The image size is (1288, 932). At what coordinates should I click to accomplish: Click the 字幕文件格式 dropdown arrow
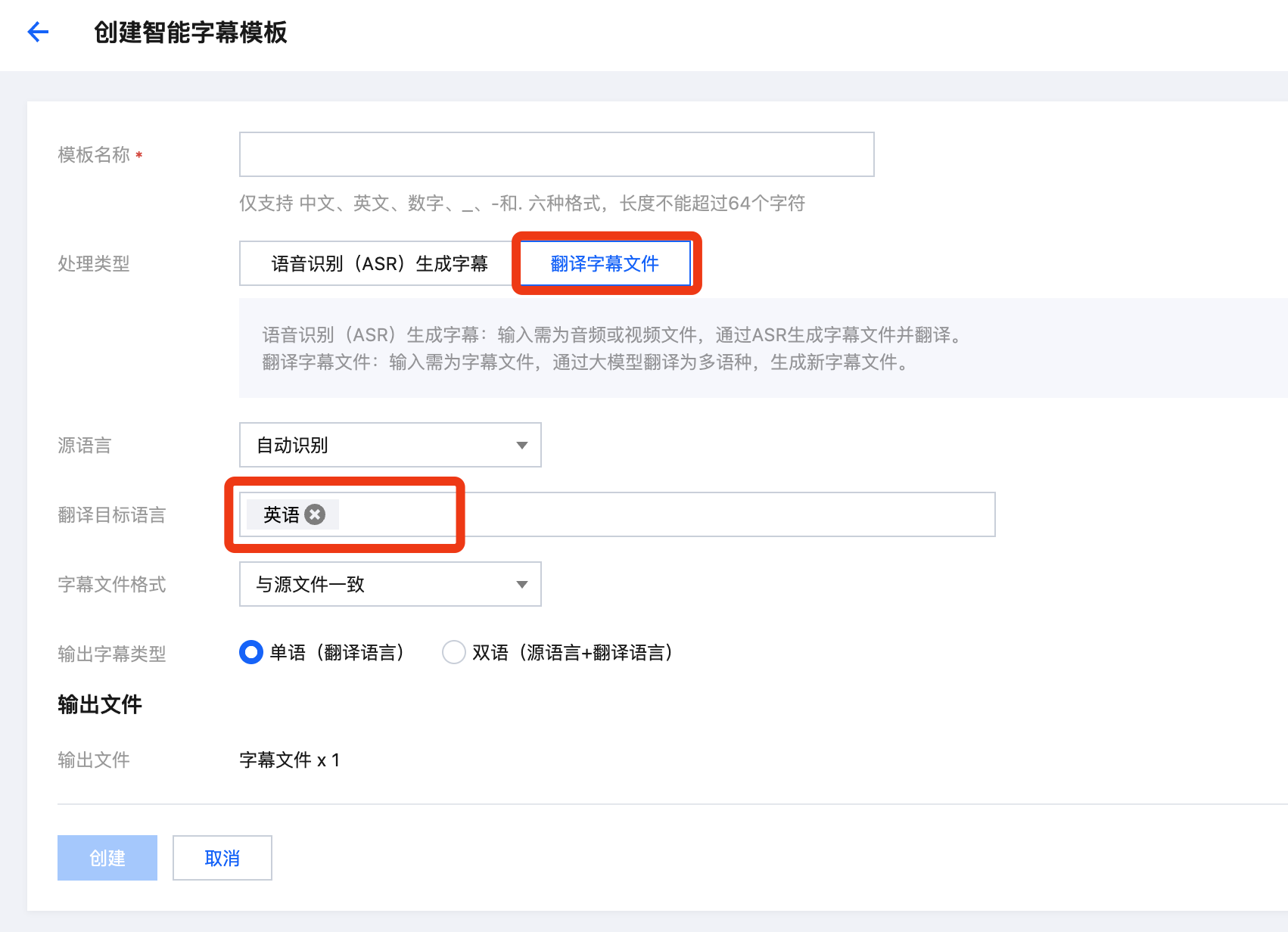tap(521, 584)
